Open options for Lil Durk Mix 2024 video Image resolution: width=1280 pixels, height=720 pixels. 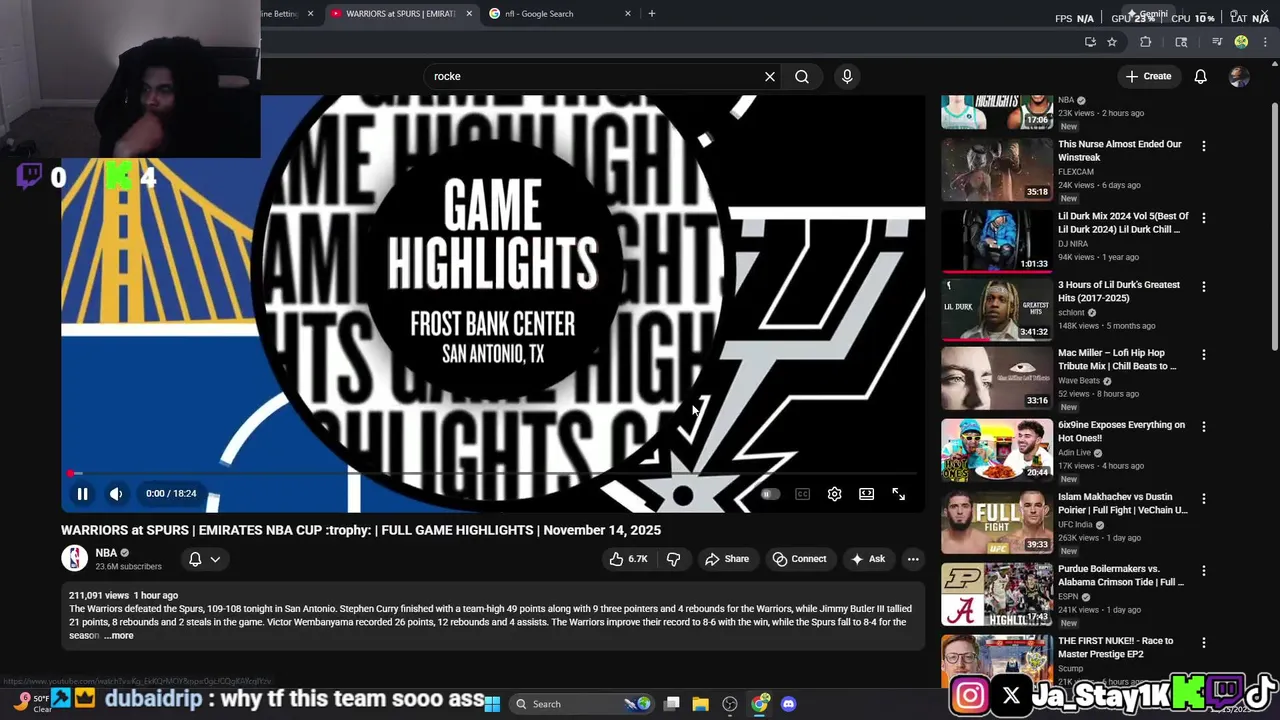pos(1203,218)
